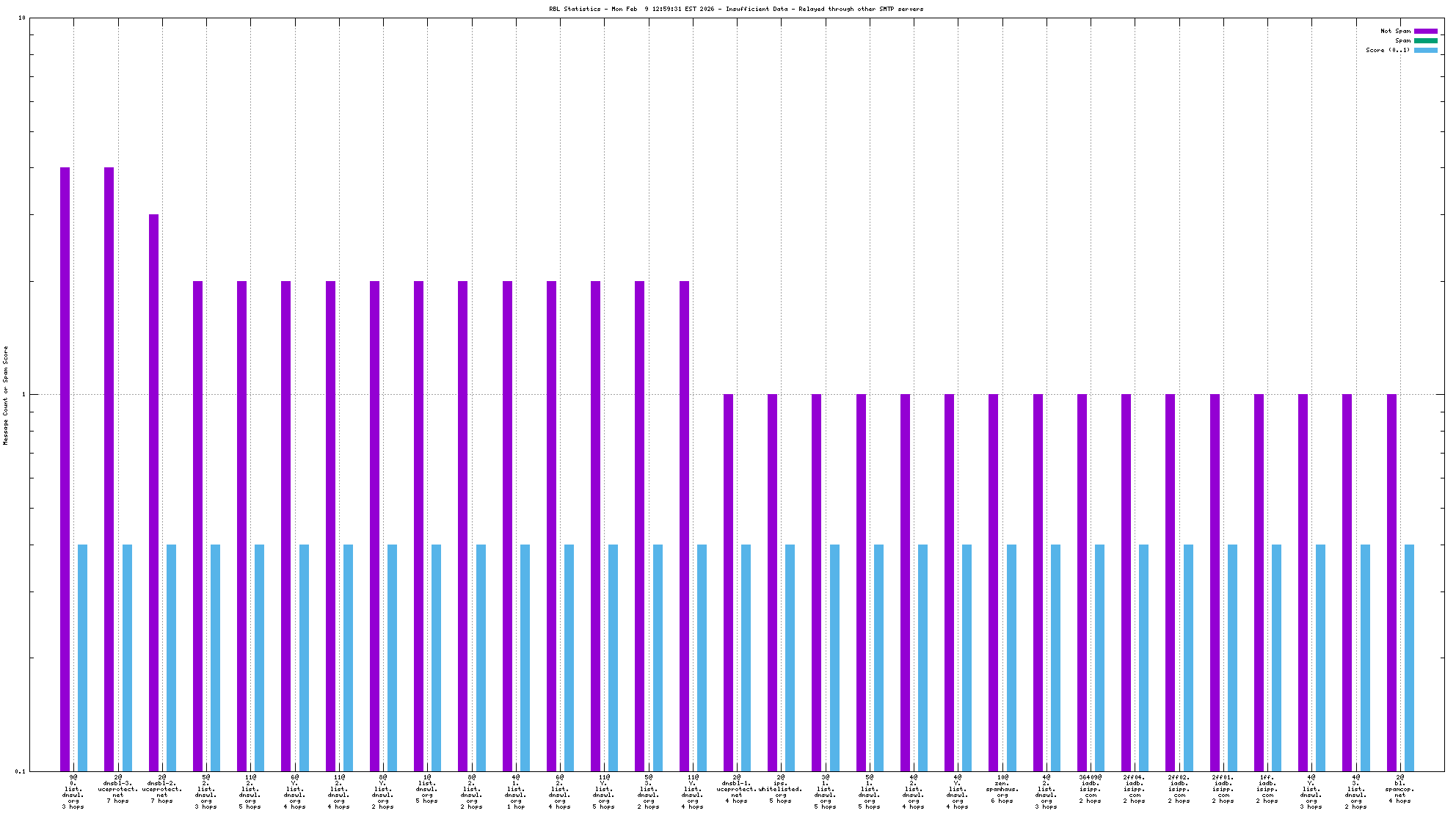Select the x-axis label 'dnsbl-1.uceprotect.net 4 hops'
The height and width of the screenshot is (819, 1456).
737,789
